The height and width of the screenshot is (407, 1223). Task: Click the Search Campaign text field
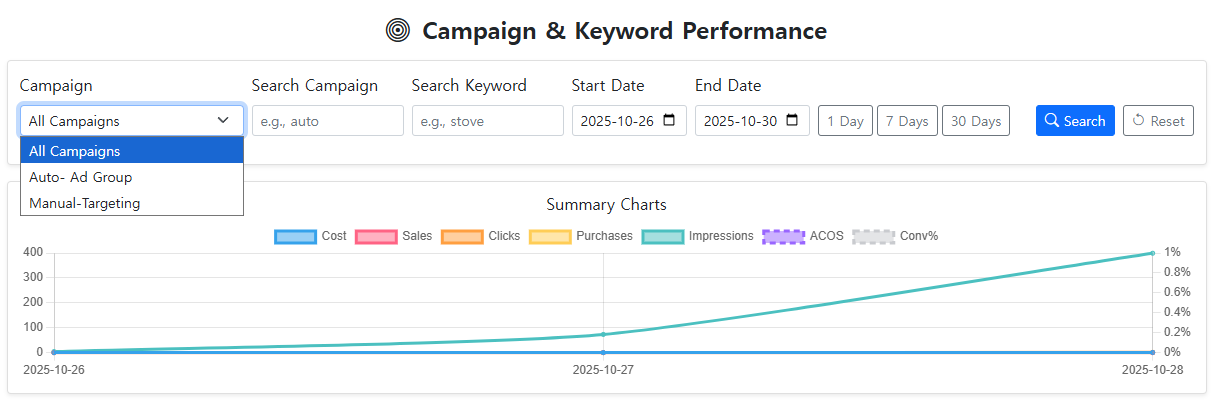(328, 121)
